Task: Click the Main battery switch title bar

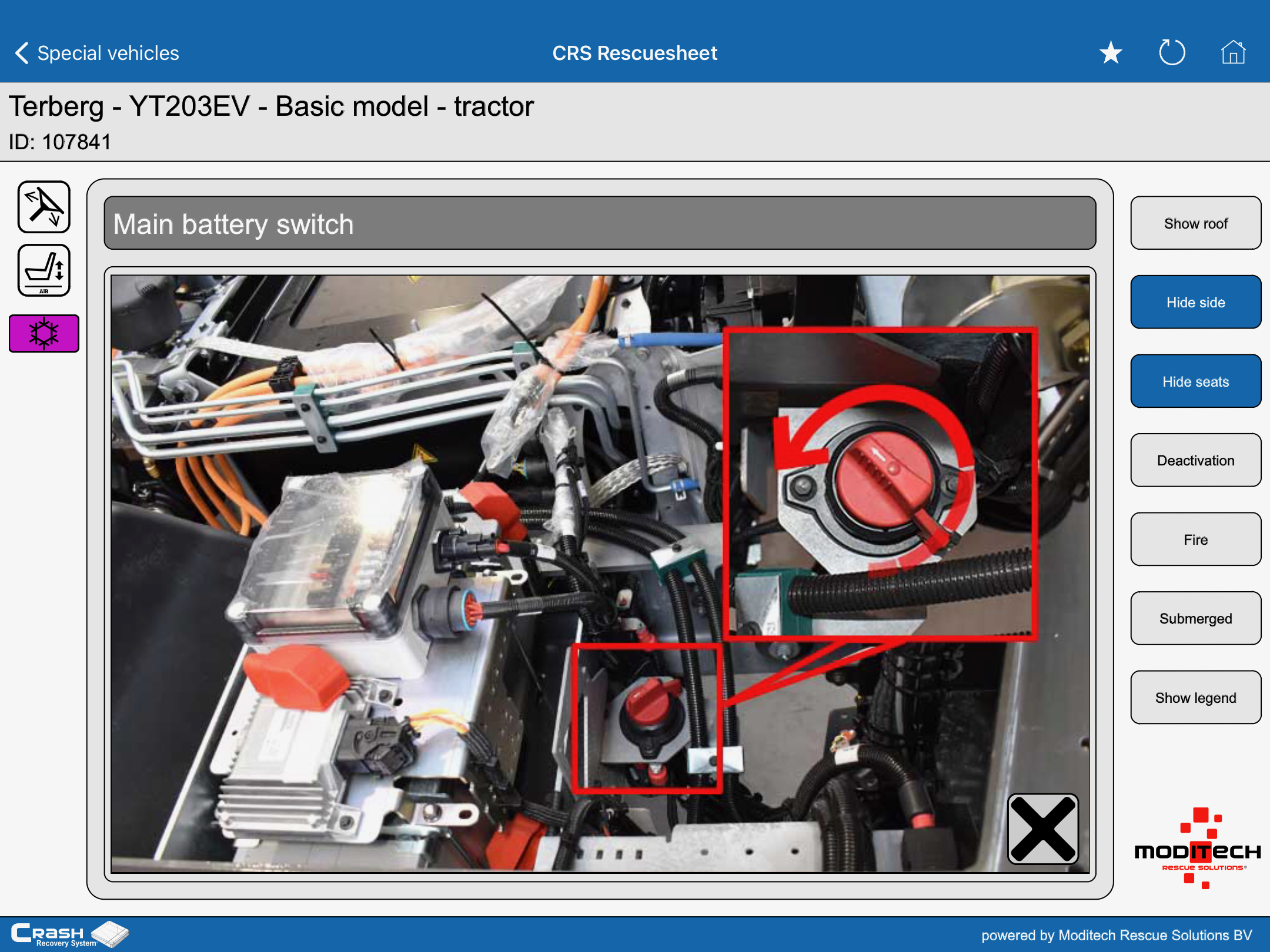Action: click(600, 223)
